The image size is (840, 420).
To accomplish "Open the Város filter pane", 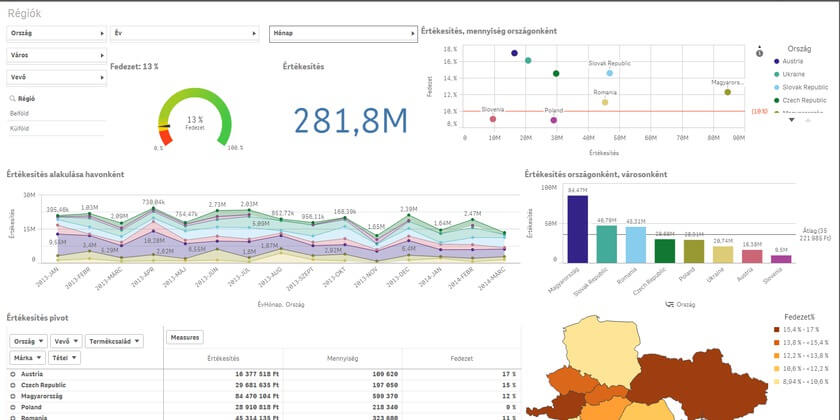I will tap(55, 54).
